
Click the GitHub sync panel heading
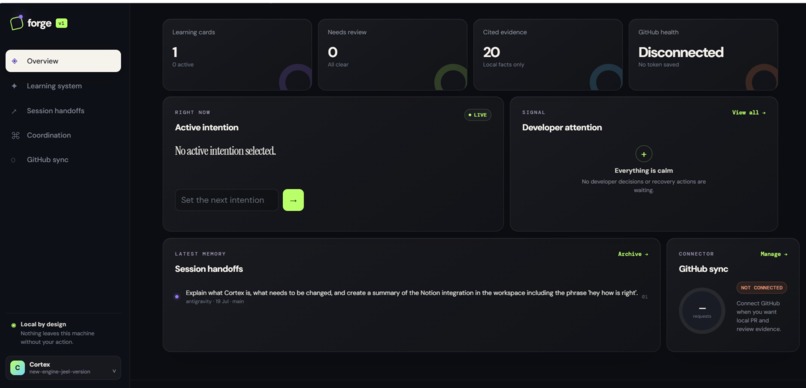point(703,269)
